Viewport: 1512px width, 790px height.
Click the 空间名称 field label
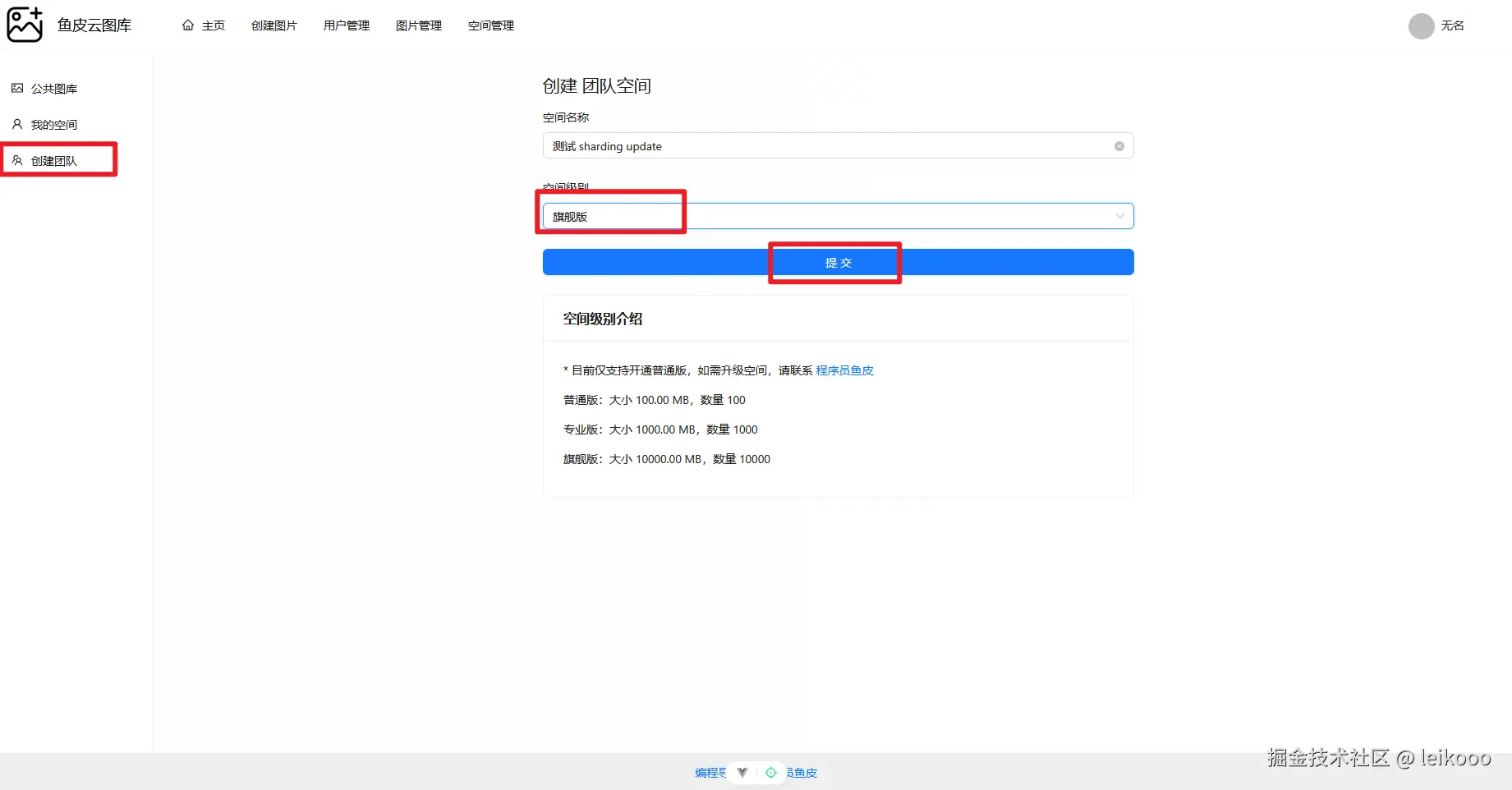pos(566,117)
